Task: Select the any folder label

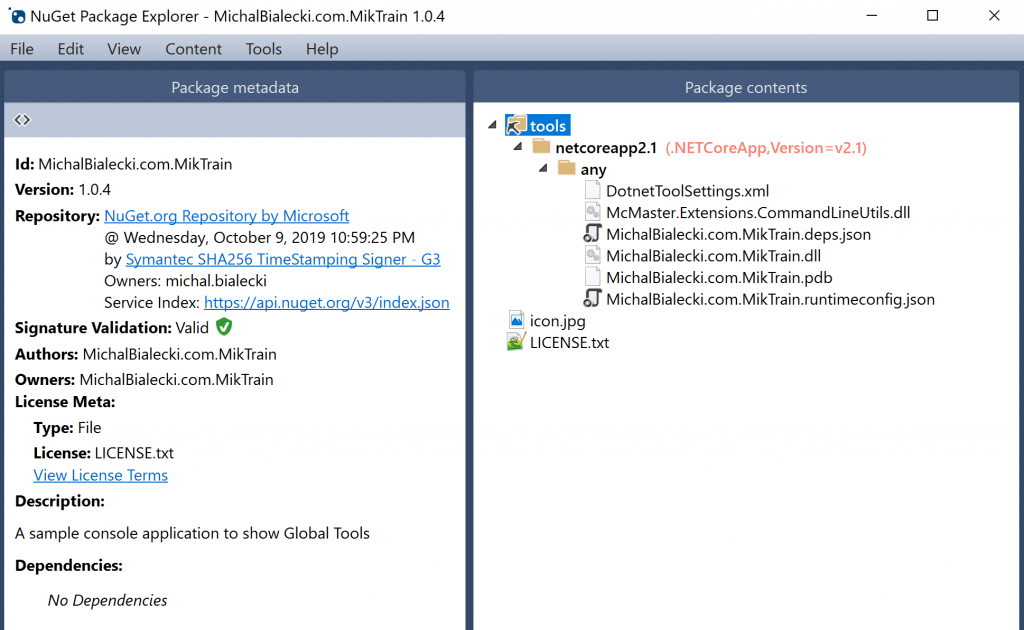Action: 594,170
